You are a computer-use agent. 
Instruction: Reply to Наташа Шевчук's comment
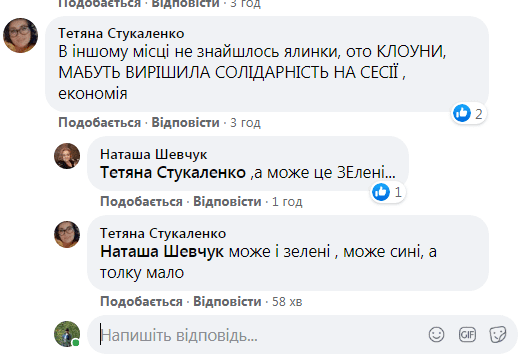tap(227, 202)
